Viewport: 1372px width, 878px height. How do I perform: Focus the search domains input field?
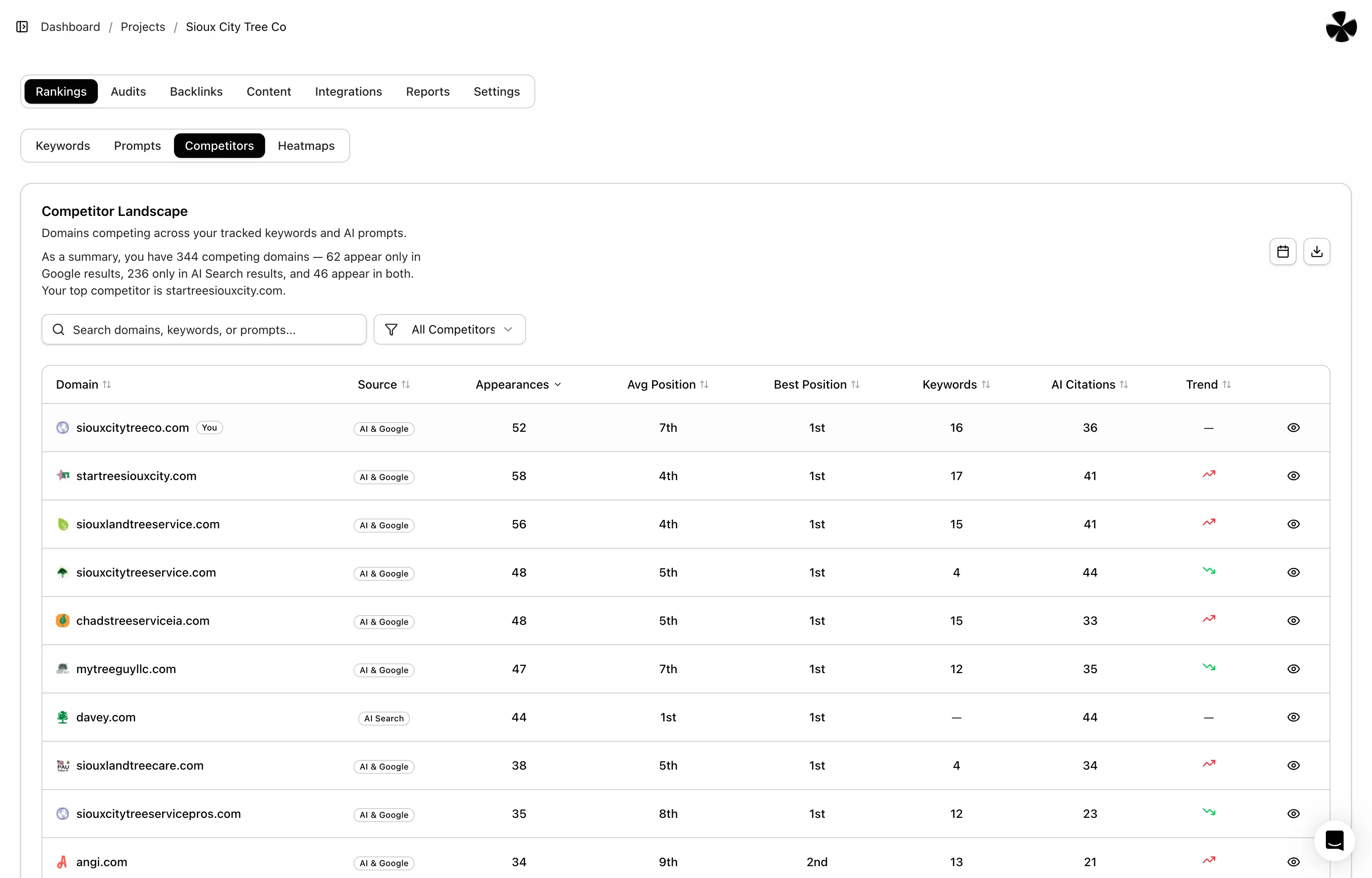coord(204,329)
